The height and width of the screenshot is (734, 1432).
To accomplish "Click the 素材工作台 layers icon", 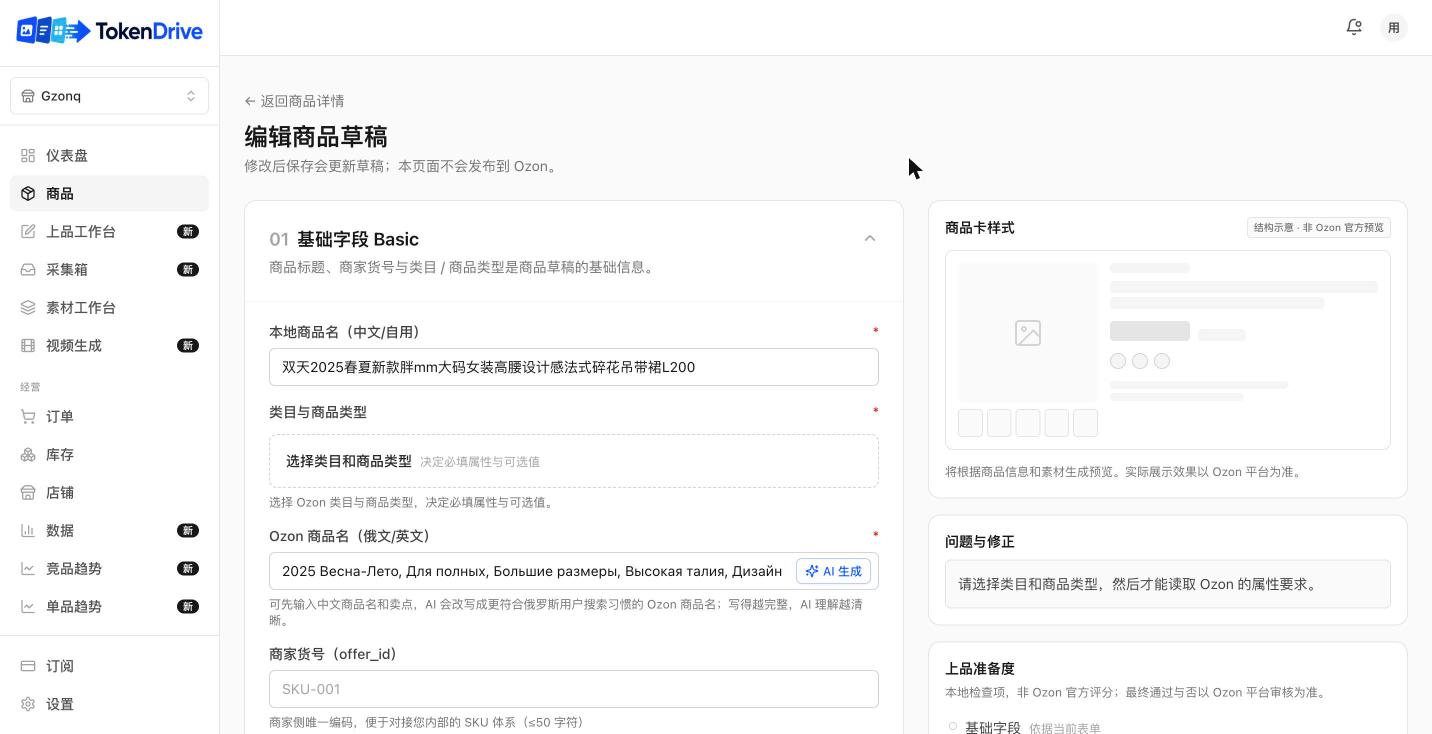I will click(28, 307).
